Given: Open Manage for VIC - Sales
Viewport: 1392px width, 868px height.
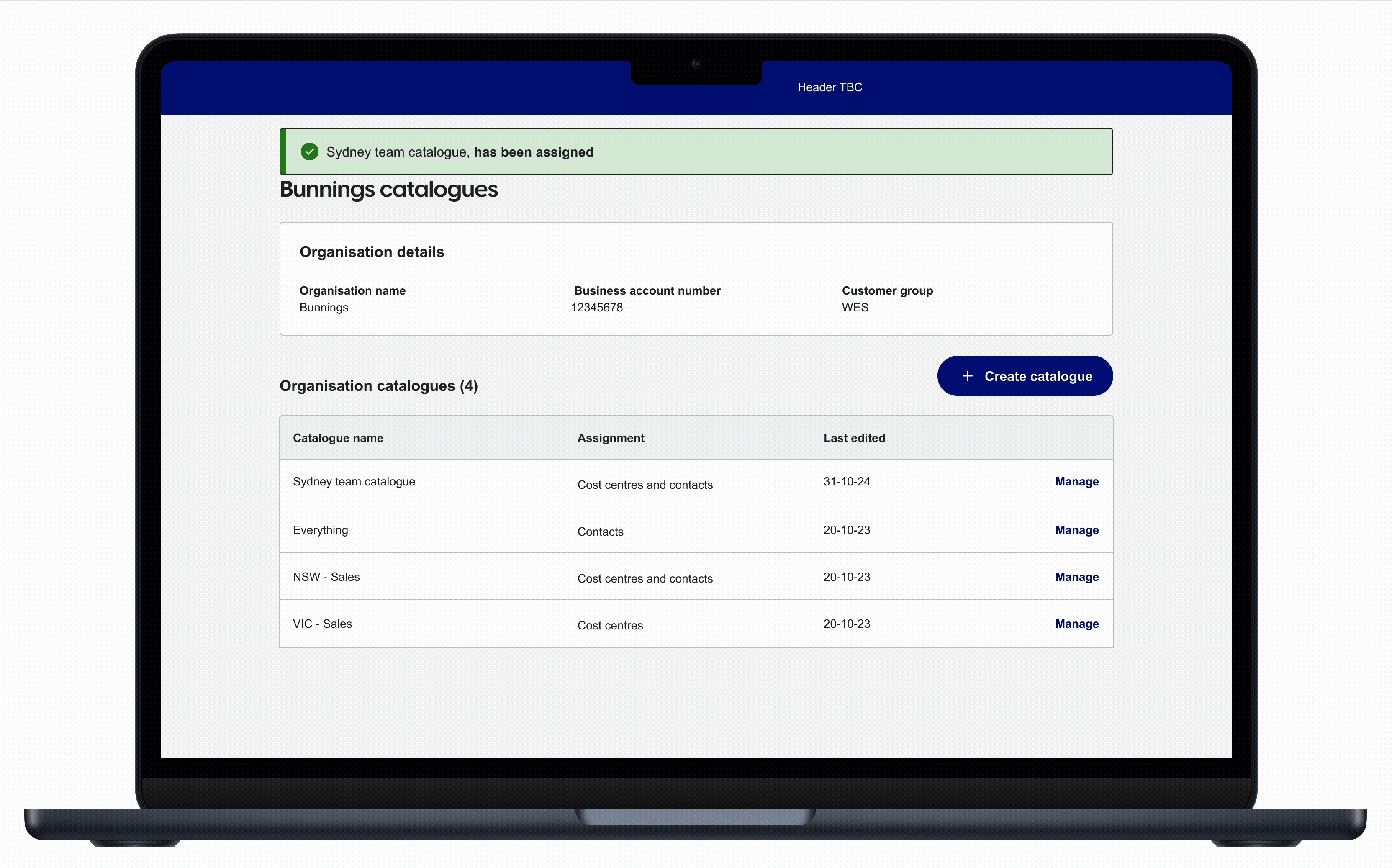Looking at the screenshot, I should (1077, 624).
